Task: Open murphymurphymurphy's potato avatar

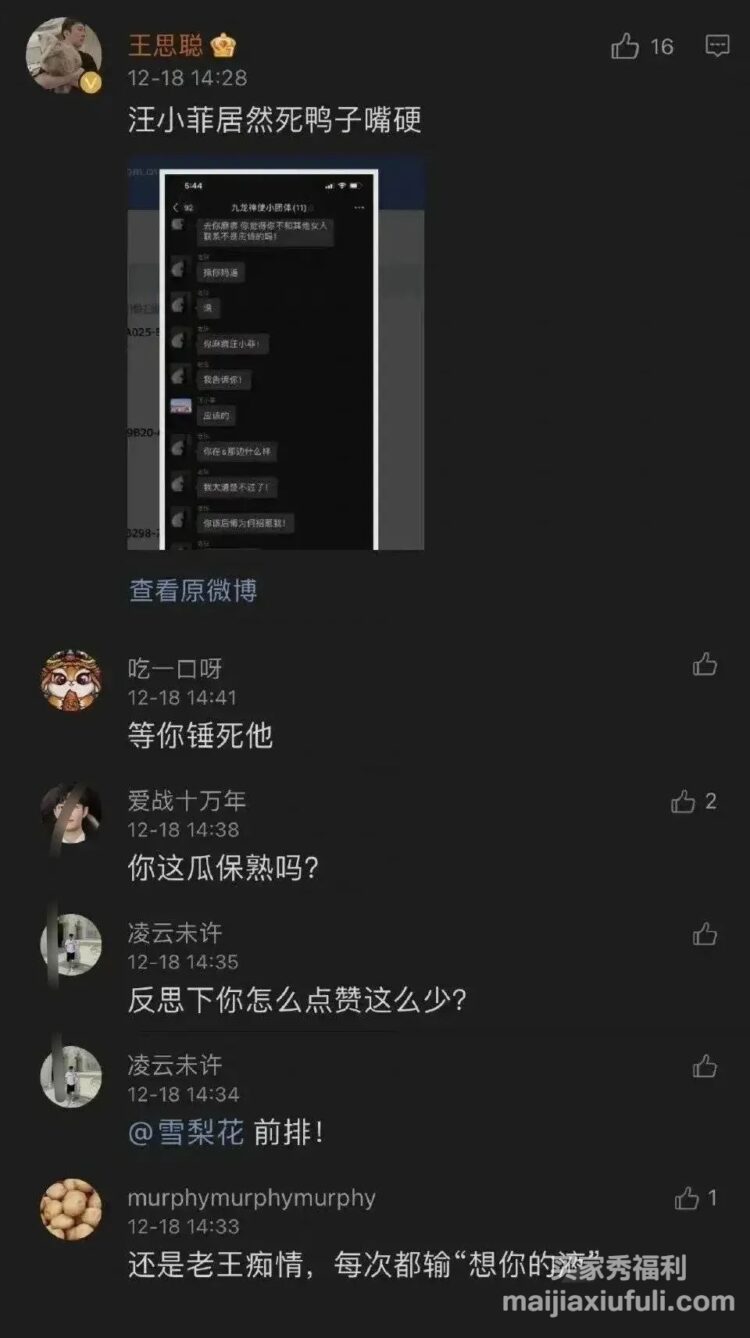Action: coord(70,1209)
